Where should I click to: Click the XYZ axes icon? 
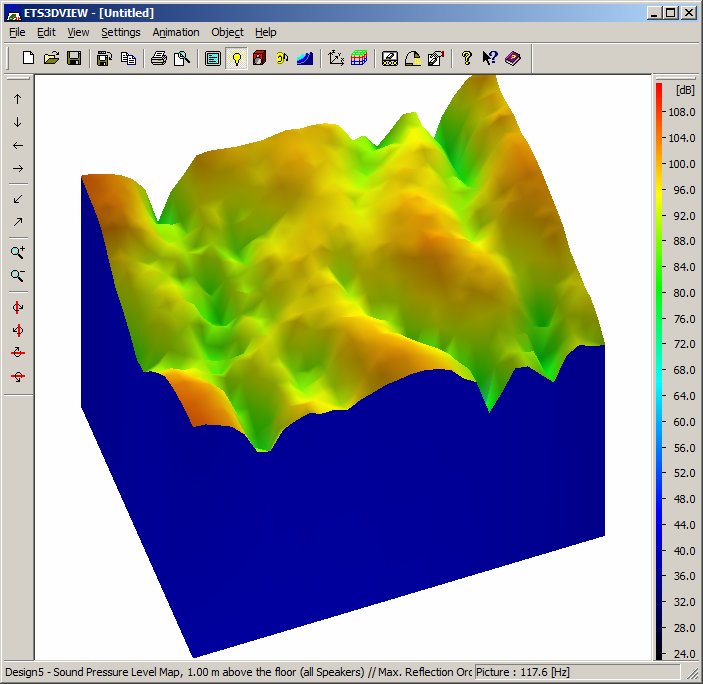click(x=336, y=58)
